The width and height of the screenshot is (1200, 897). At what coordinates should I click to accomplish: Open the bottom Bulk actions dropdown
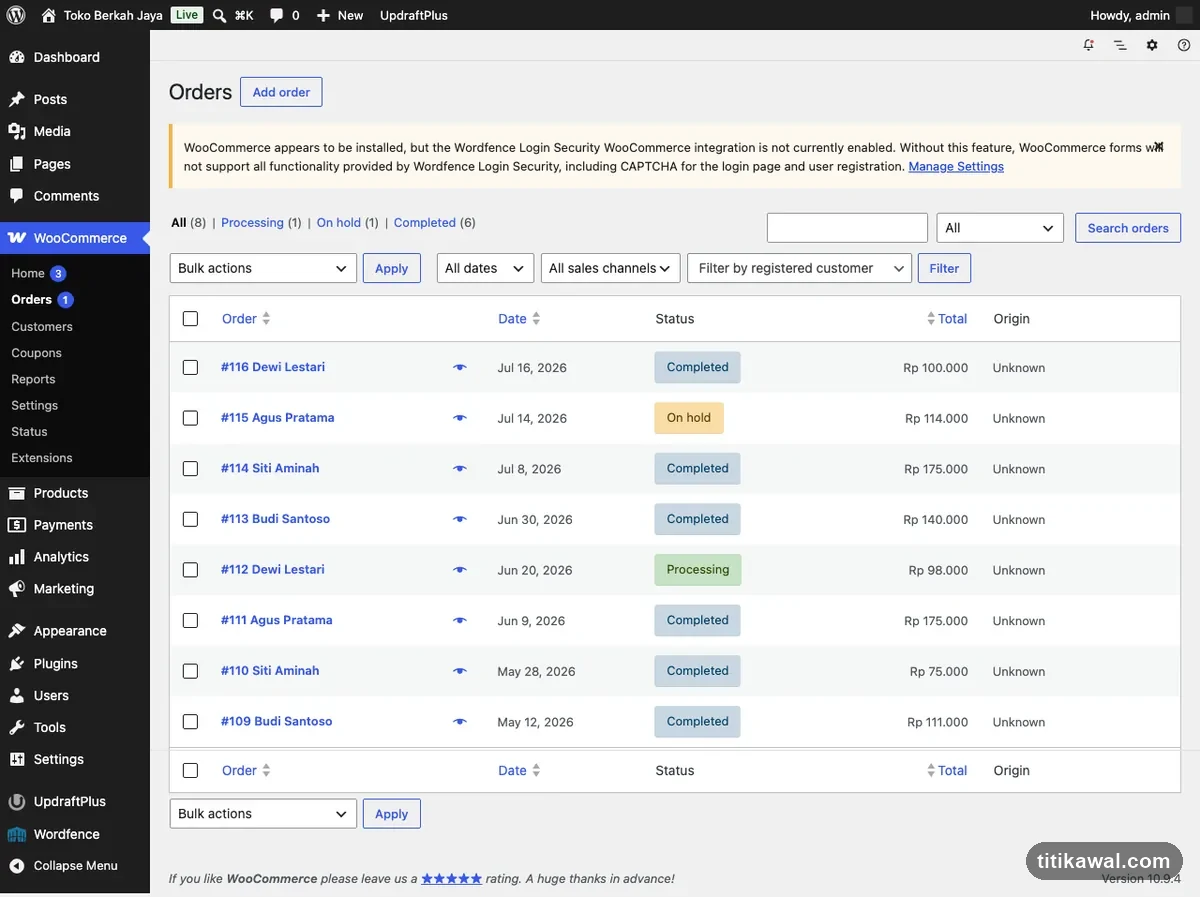(263, 814)
